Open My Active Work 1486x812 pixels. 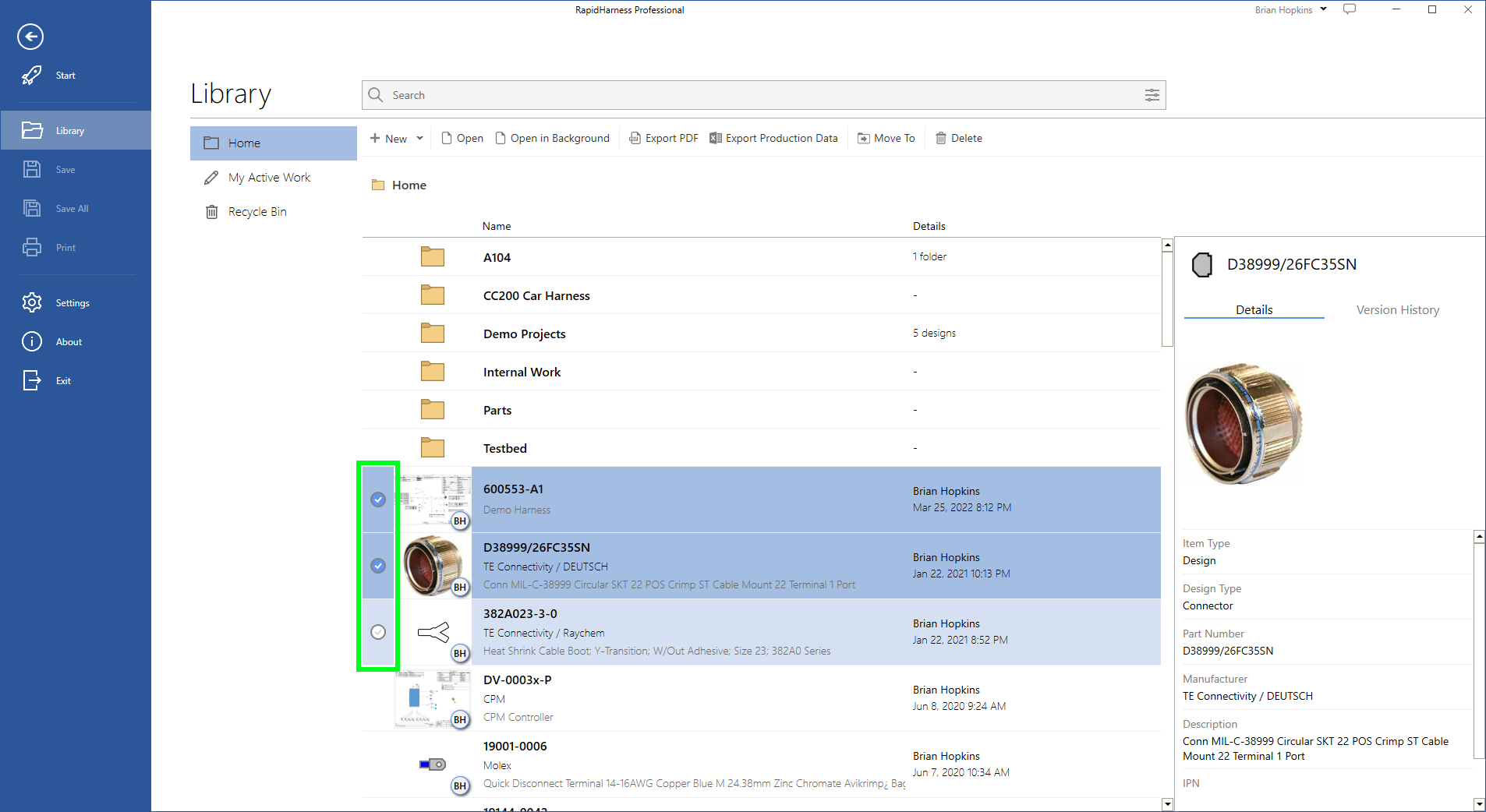(x=274, y=178)
